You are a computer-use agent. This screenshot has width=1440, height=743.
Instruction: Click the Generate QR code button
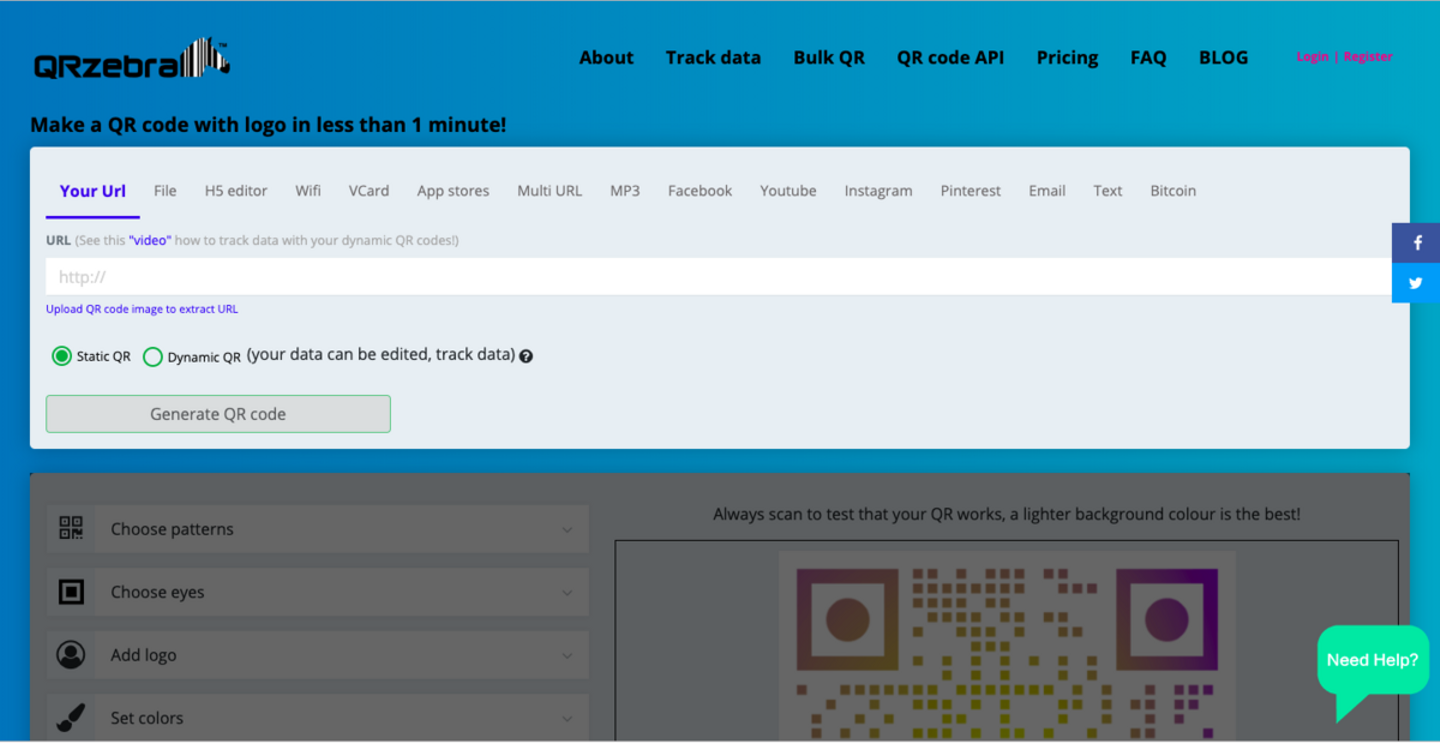tap(218, 414)
